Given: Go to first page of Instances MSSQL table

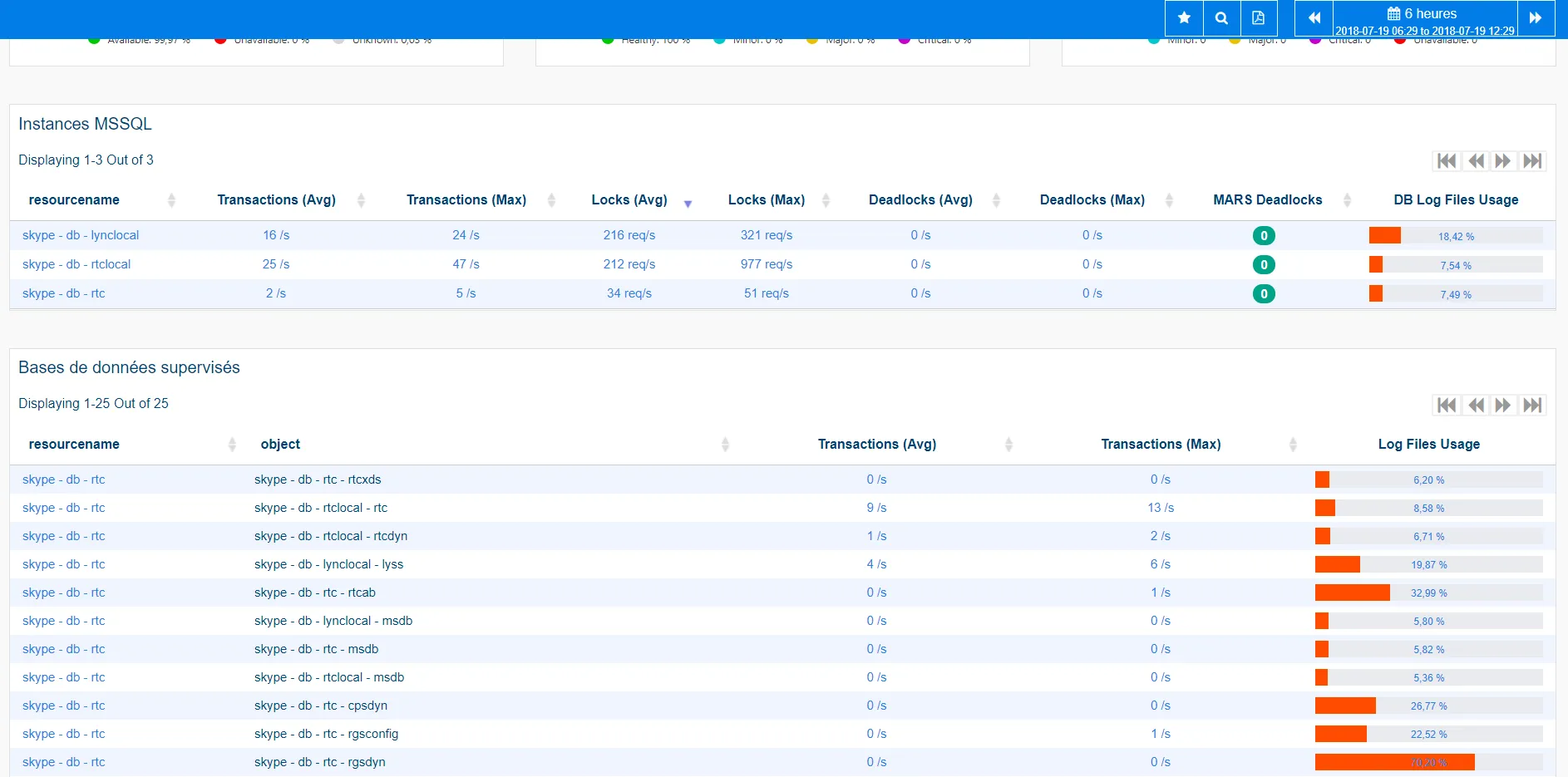Looking at the screenshot, I should 1447,160.
